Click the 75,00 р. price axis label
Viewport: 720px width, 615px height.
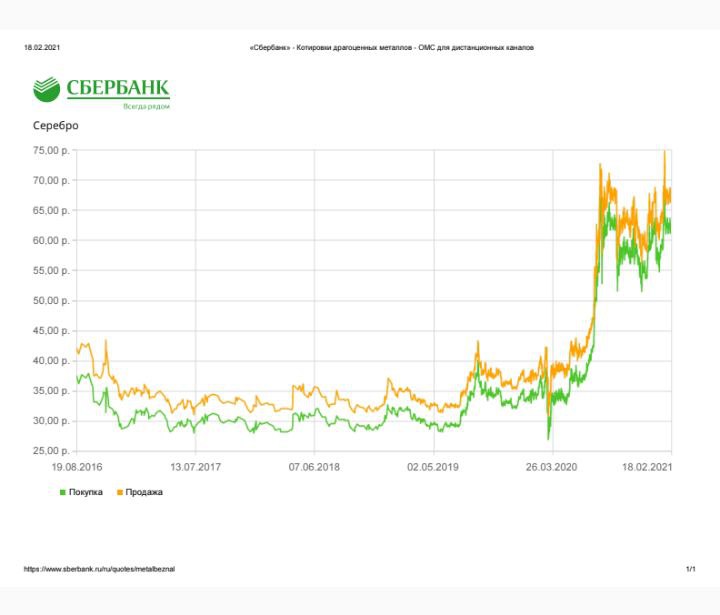[x=51, y=151]
